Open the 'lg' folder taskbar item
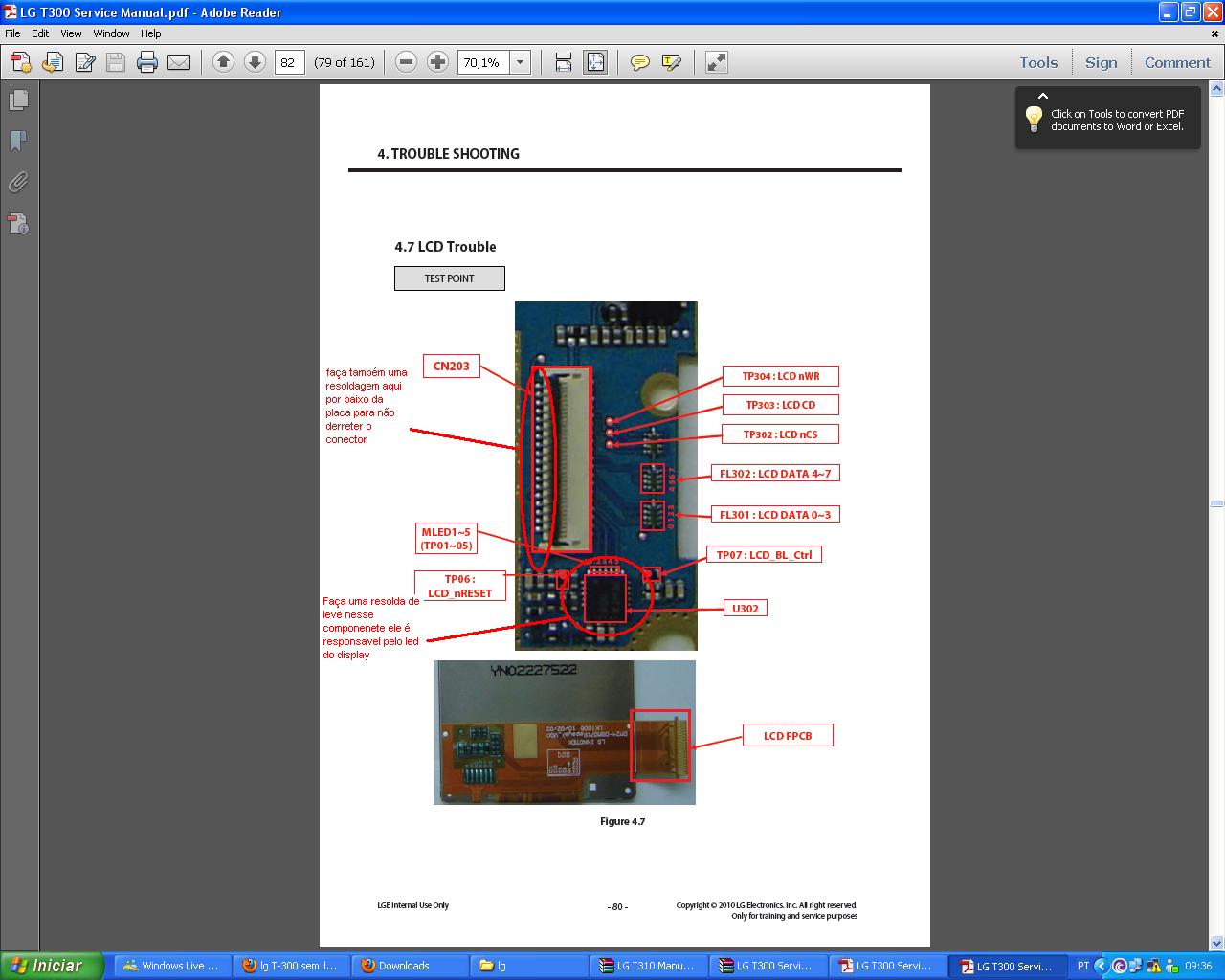Image resolution: width=1225 pixels, height=980 pixels. click(x=528, y=966)
